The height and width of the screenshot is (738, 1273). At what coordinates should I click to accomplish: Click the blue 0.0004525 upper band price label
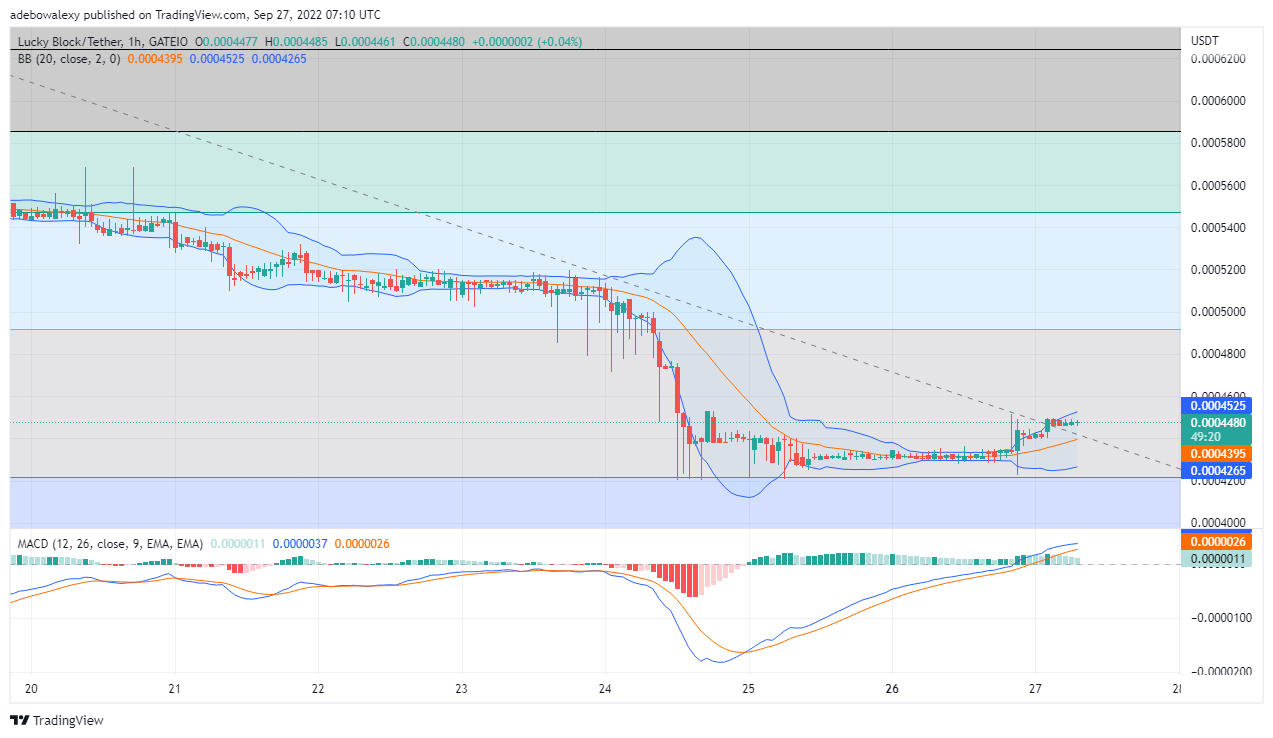[x=1218, y=405]
